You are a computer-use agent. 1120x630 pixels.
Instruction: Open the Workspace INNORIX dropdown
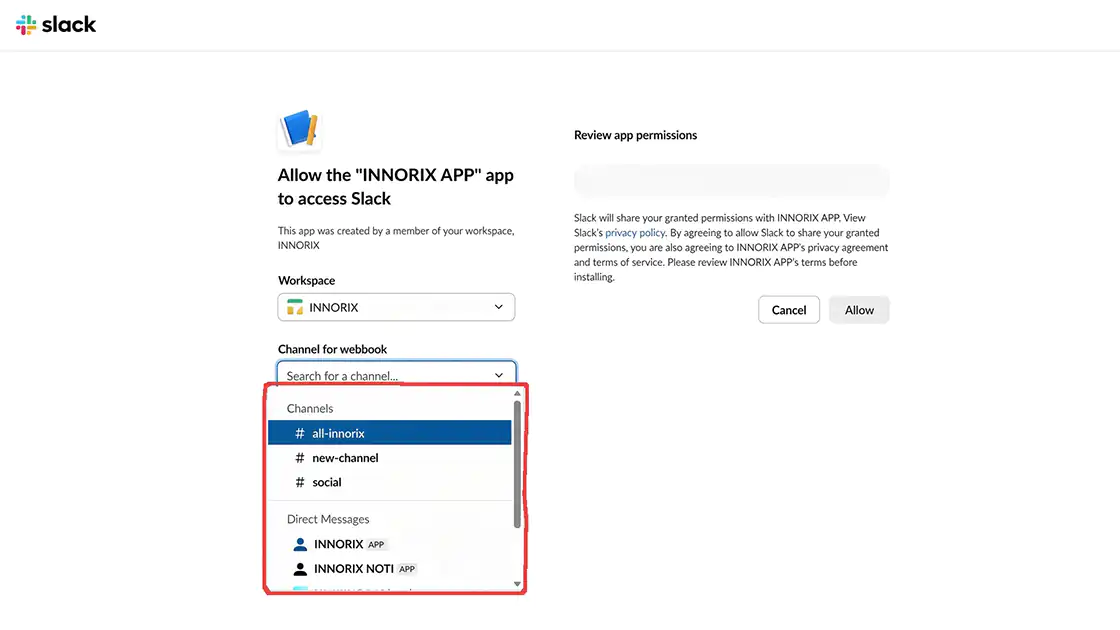pyautogui.click(x=396, y=307)
